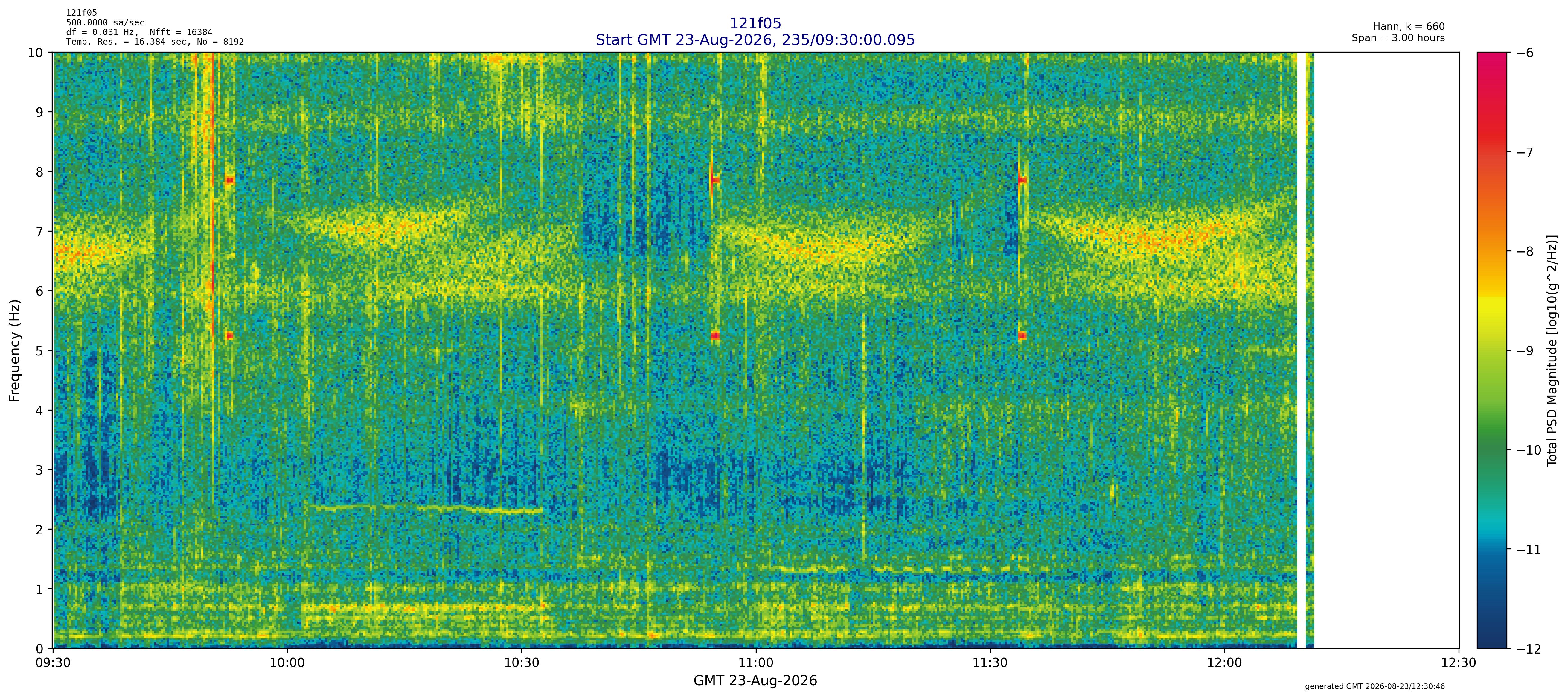Select the "10:00" time axis tick label
This screenshot has height=699, width=1568.
[x=287, y=663]
